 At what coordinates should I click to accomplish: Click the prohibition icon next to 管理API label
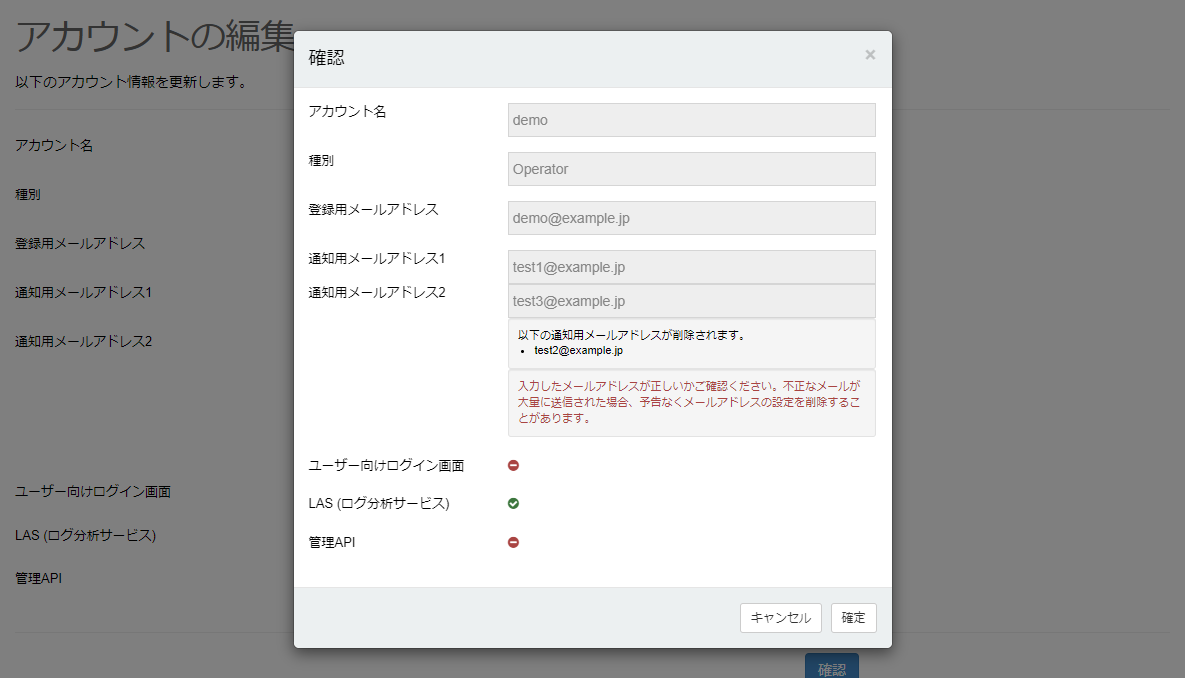513,542
